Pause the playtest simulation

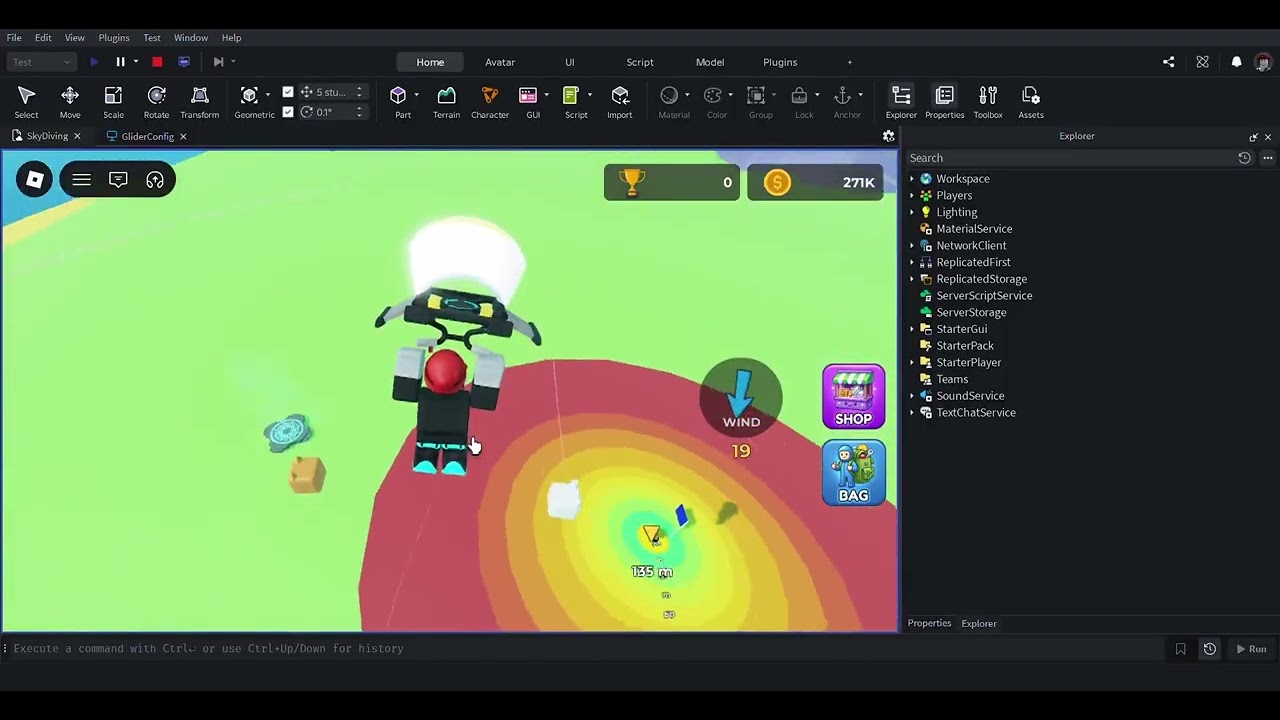[120, 62]
